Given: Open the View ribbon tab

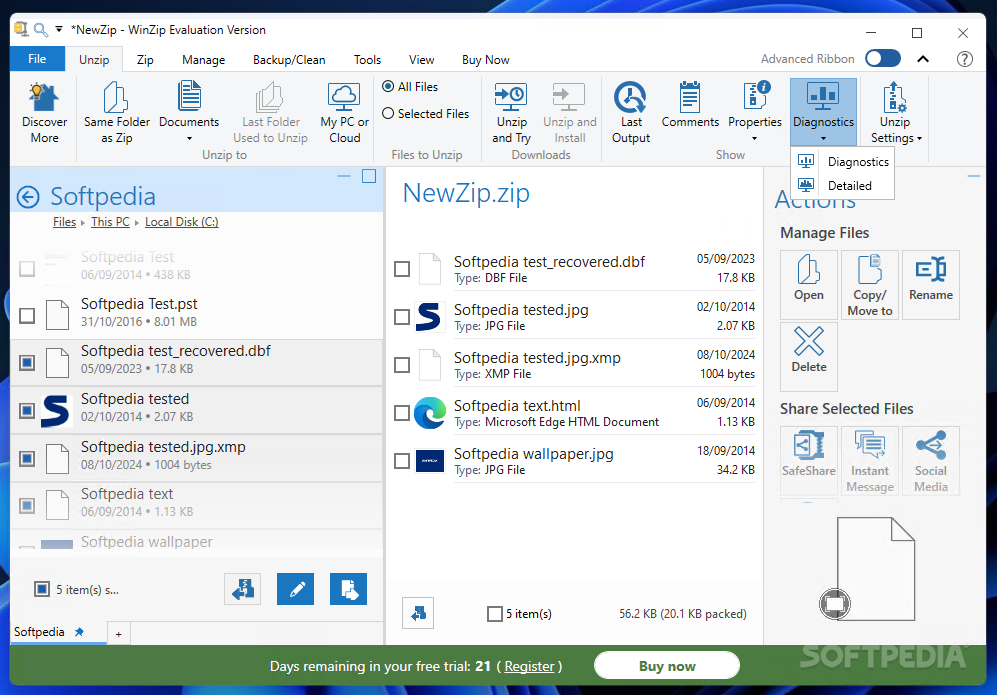Looking at the screenshot, I should 421,59.
